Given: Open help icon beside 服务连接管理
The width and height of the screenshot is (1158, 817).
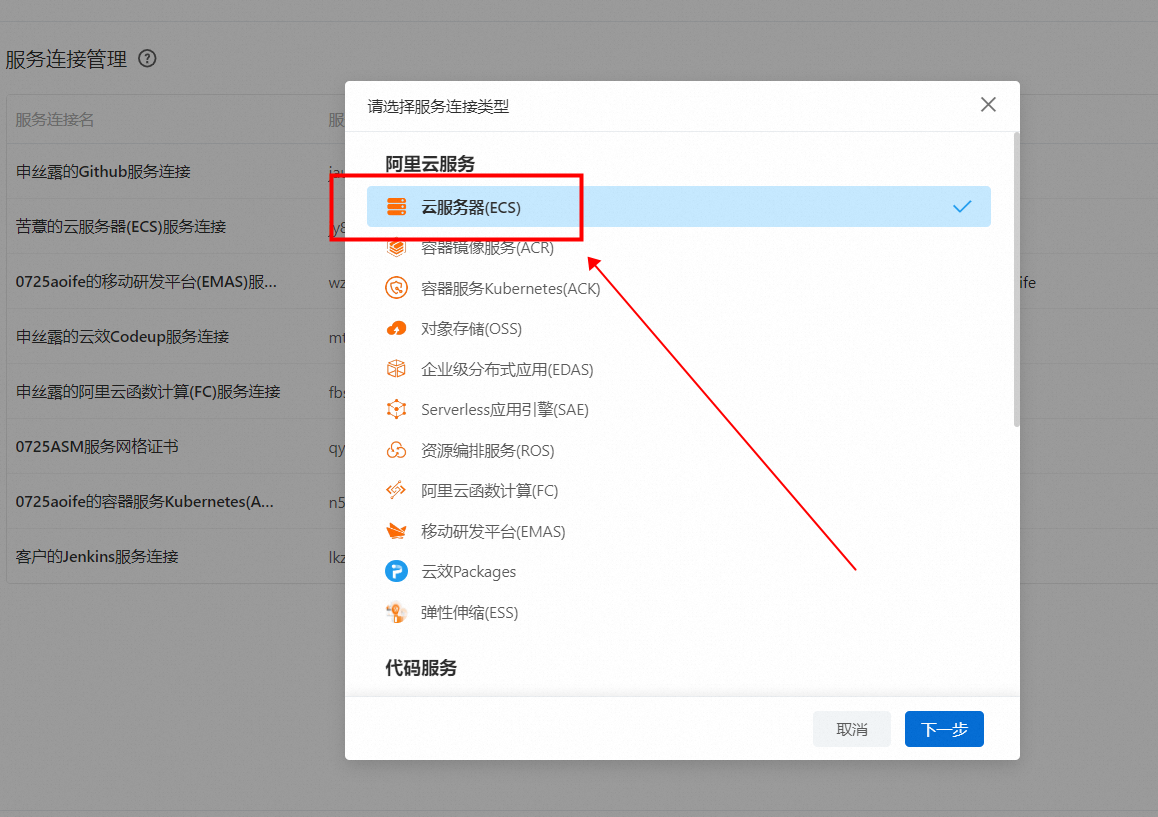Looking at the screenshot, I should 148,58.
